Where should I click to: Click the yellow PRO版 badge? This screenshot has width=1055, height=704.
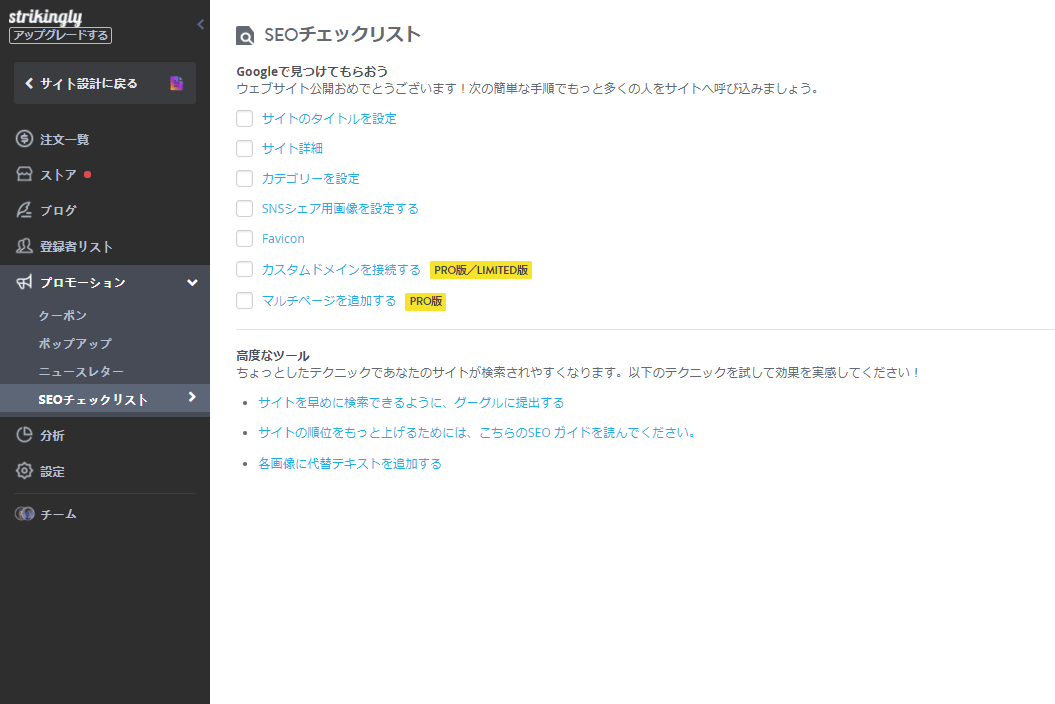[425, 301]
